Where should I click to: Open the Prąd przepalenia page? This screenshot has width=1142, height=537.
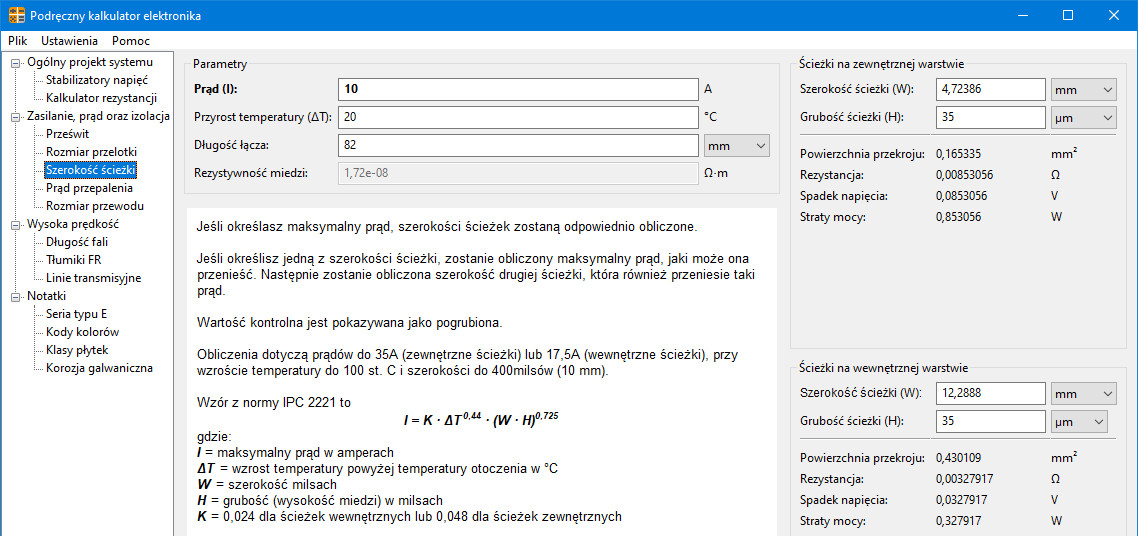pyautogui.click(x=89, y=188)
